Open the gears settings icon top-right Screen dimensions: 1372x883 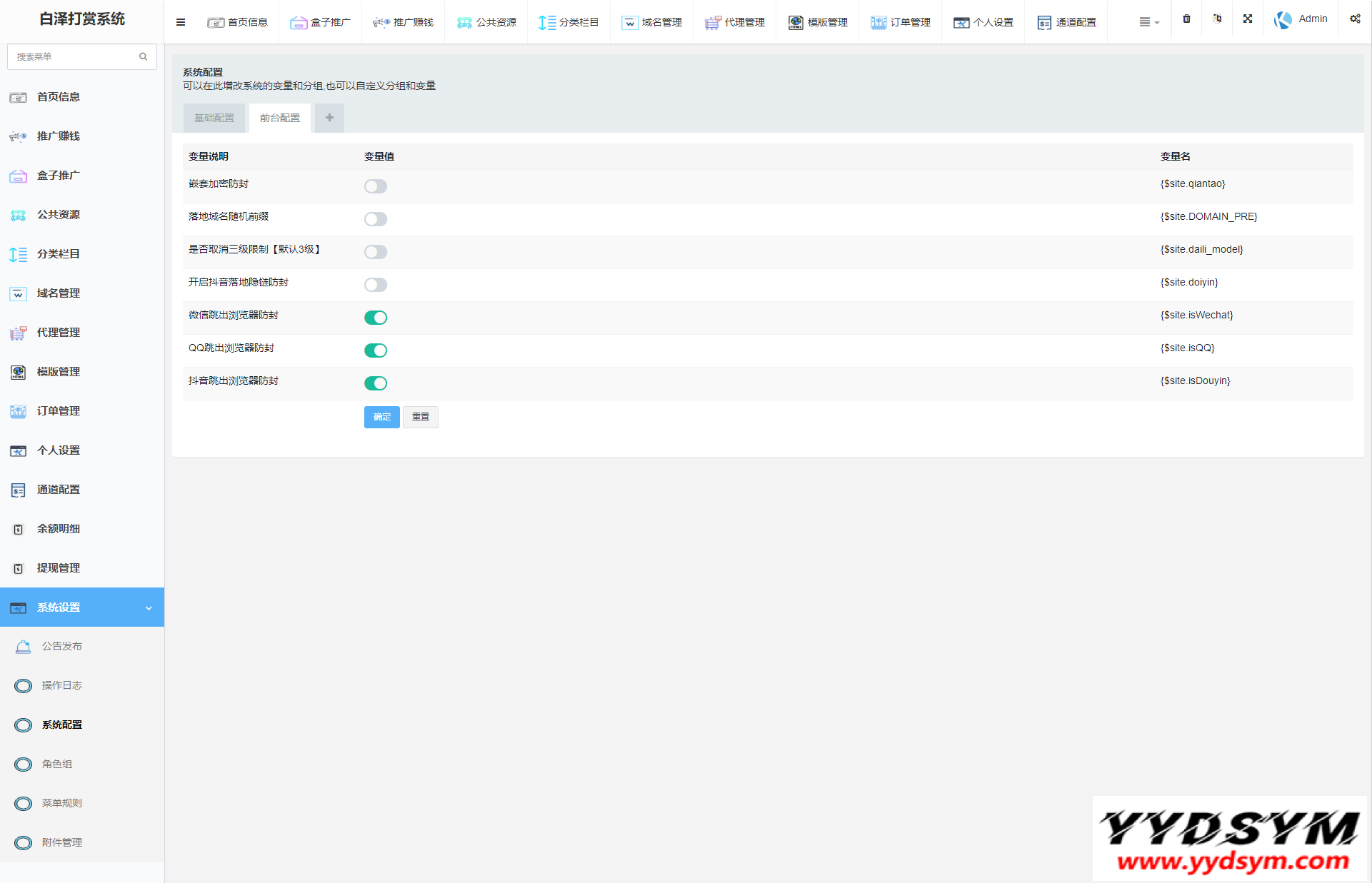[x=1355, y=19]
